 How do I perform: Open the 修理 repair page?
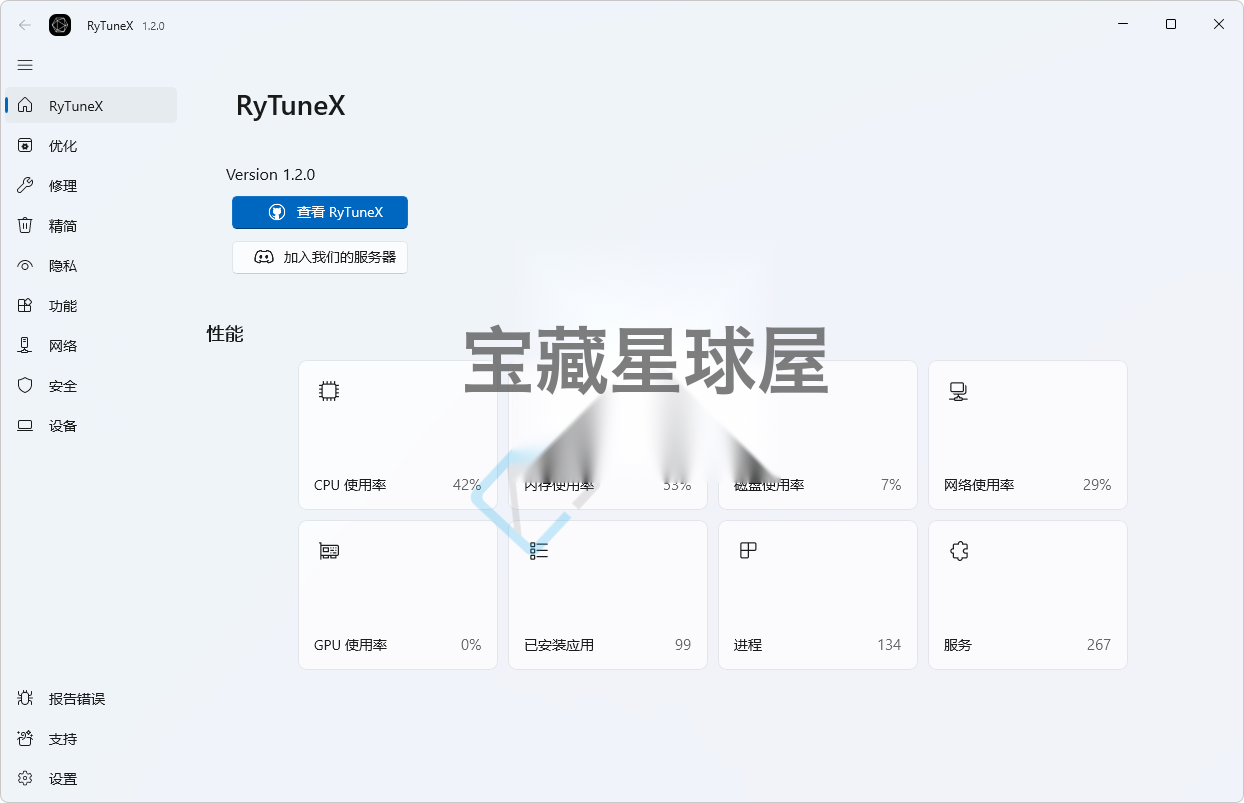(x=91, y=185)
